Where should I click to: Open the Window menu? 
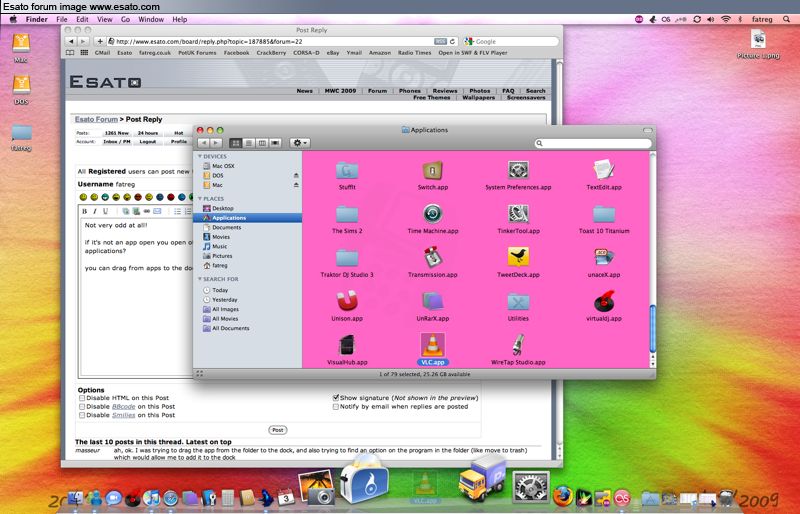(151, 19)
